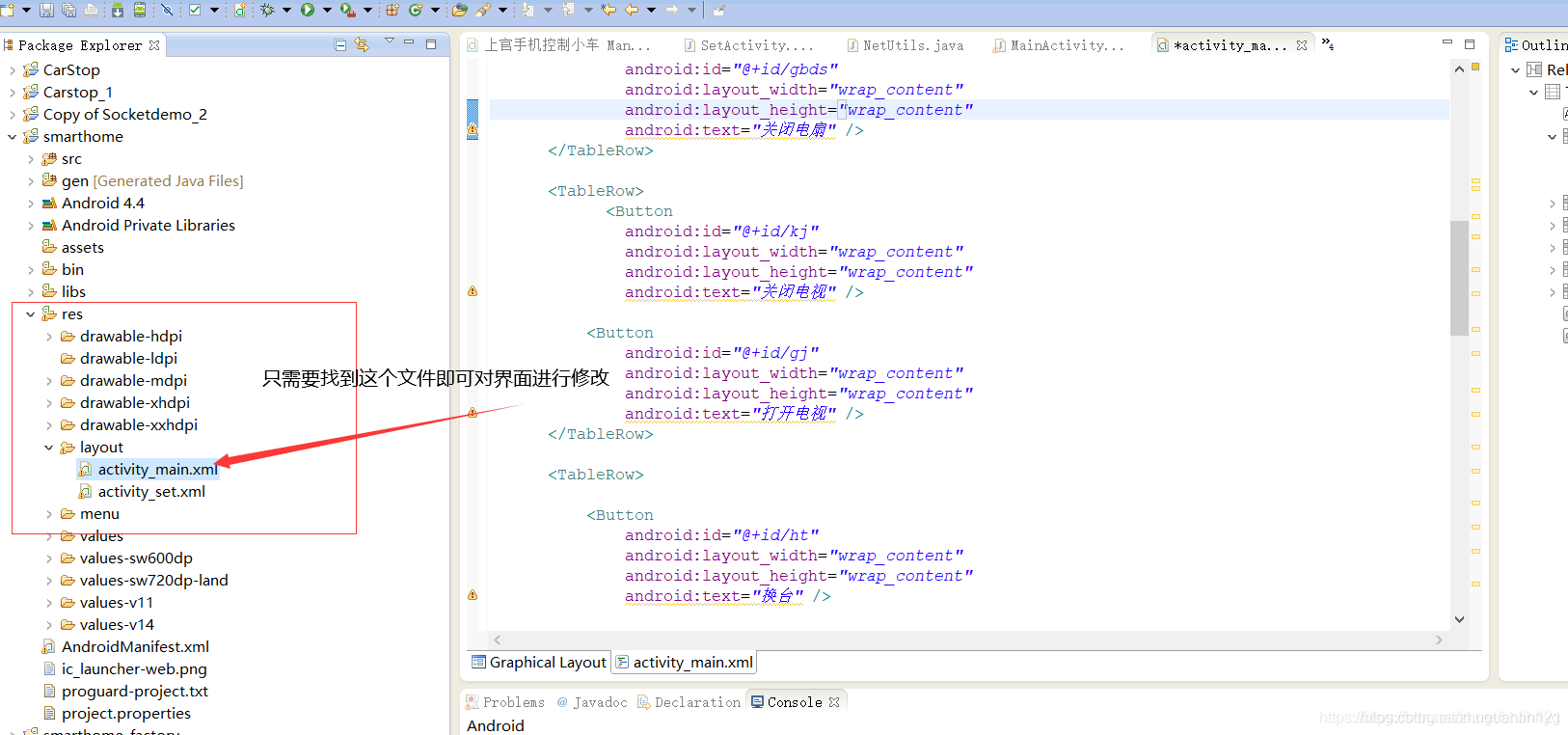Expand the src folder
Image resolution: width=1568 pixels, height=735 pixels.
tap(31, 159)
